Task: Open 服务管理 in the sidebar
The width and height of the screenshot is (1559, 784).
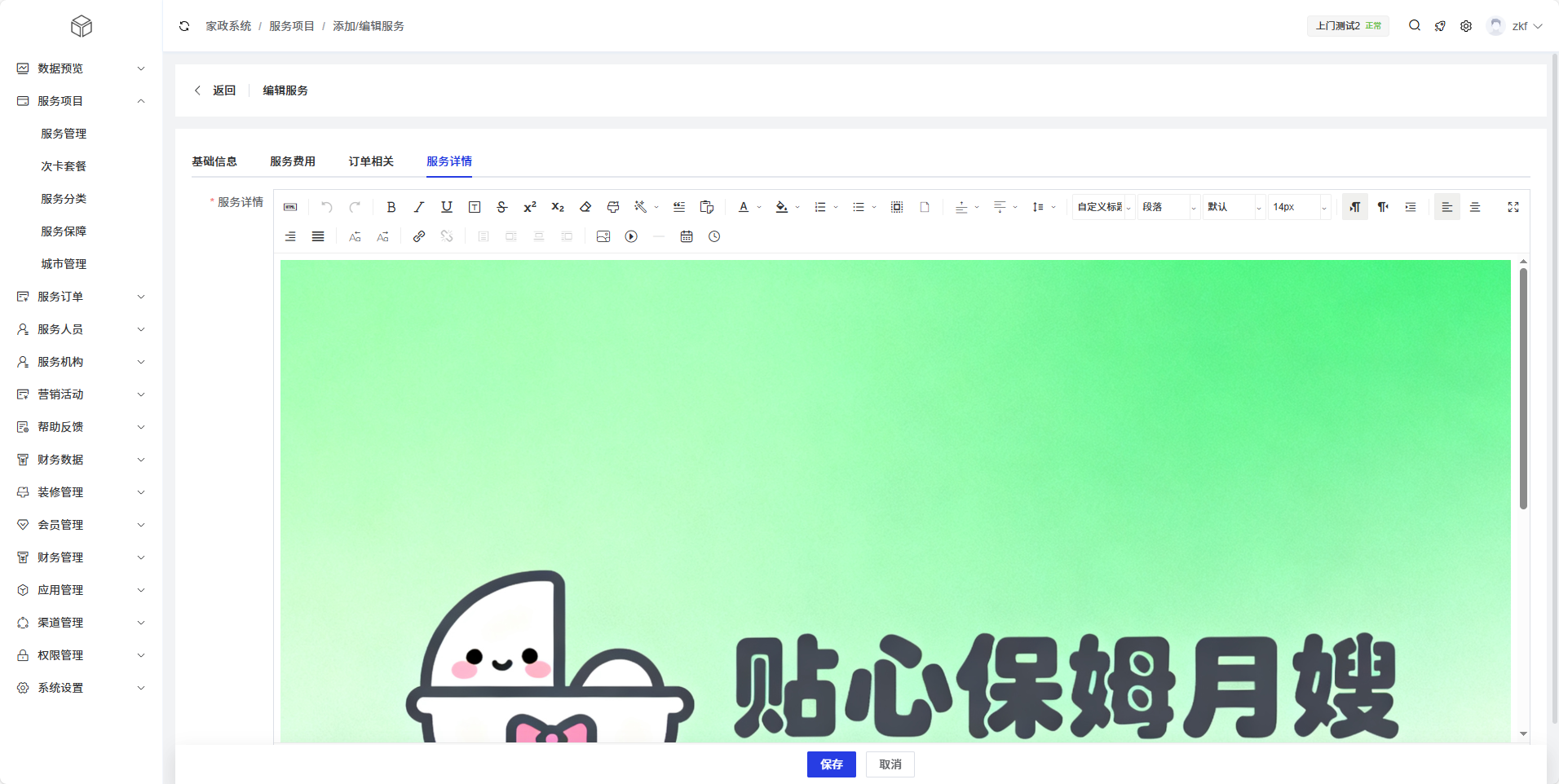Action: [x=64, y=134]
